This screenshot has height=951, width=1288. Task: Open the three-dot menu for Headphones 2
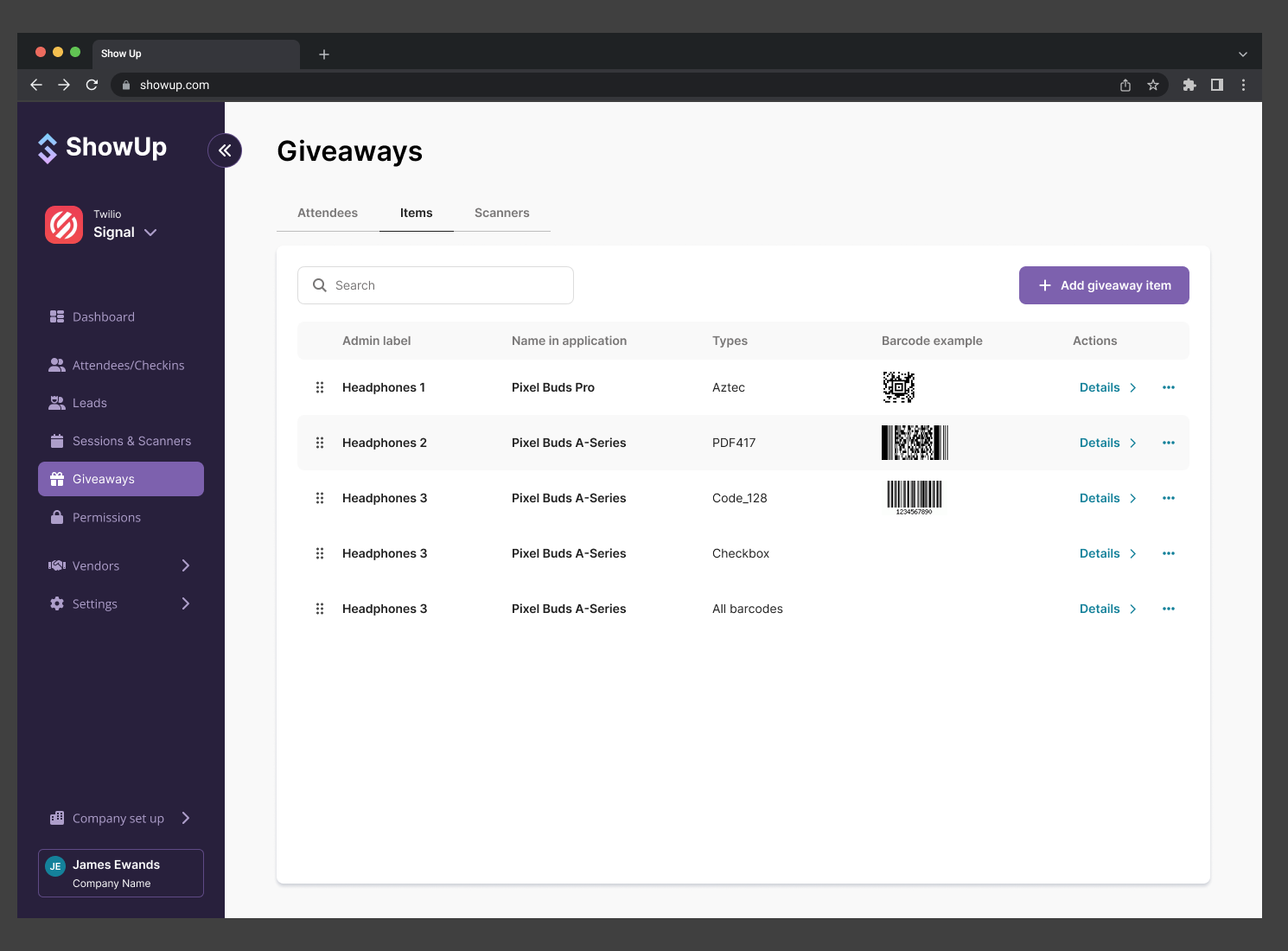tap(1169, 443)
